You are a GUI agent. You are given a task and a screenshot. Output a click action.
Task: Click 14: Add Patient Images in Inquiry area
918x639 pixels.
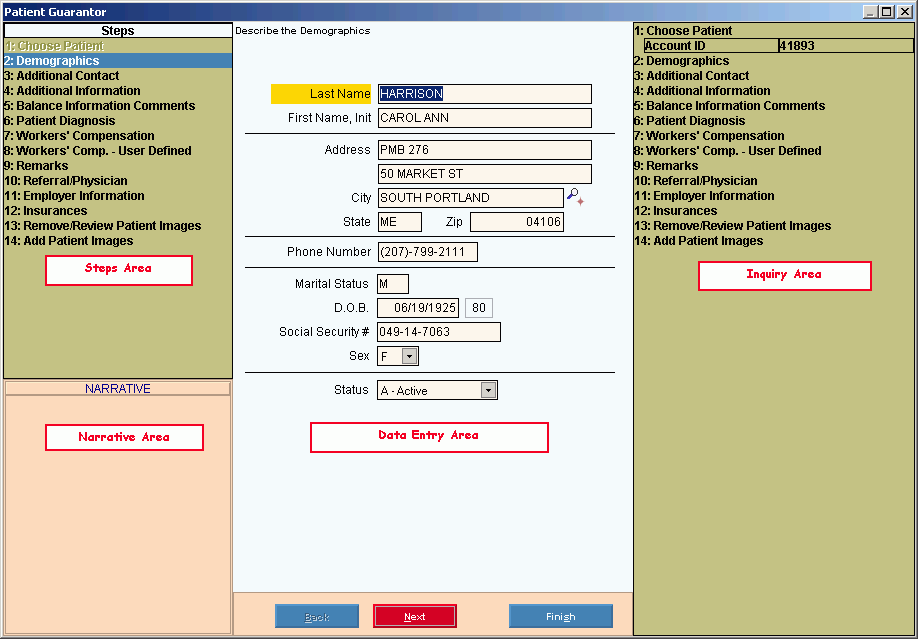698,241
